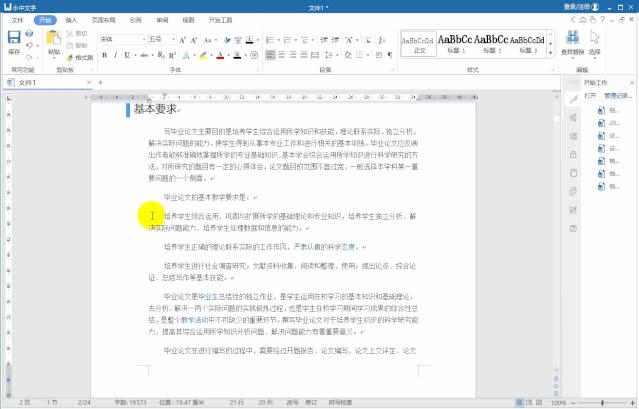Viewport: 639px width, 409px height.
Task: Switch to the View (视图) tab
Action: (188, 20)
